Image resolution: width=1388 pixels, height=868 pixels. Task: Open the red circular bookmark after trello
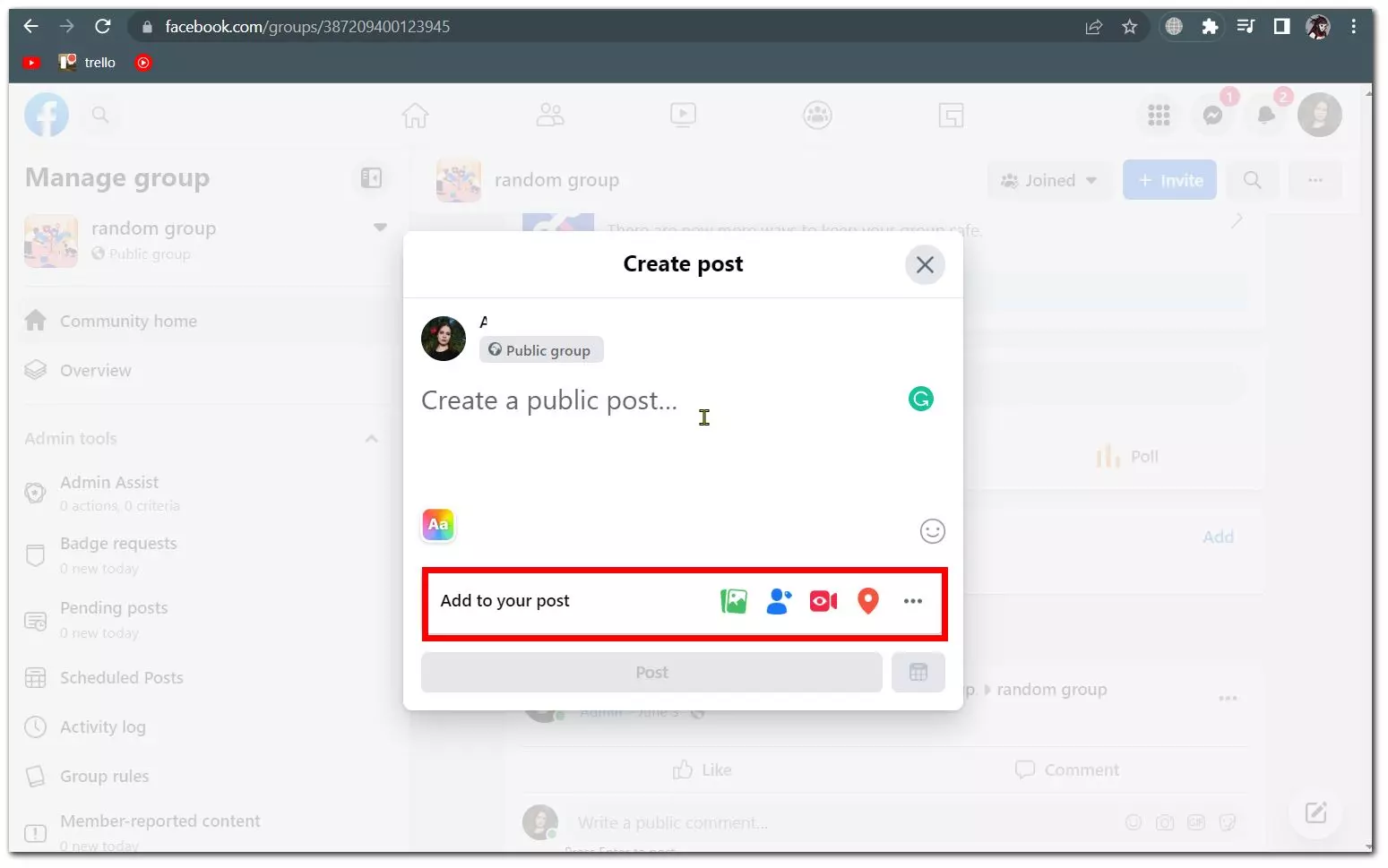(143, 63)
